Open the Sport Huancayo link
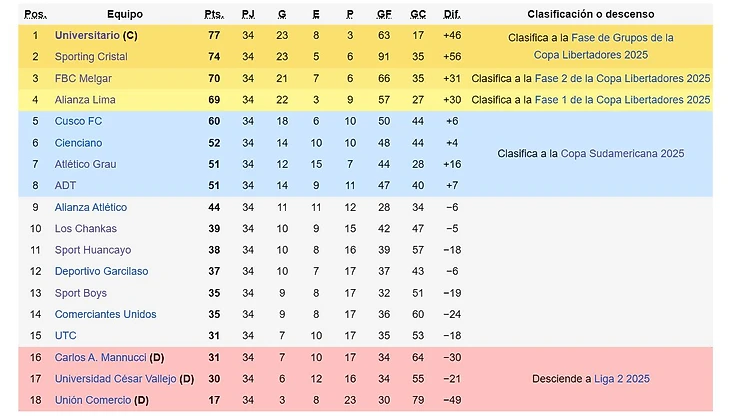 tap(93, 250)
